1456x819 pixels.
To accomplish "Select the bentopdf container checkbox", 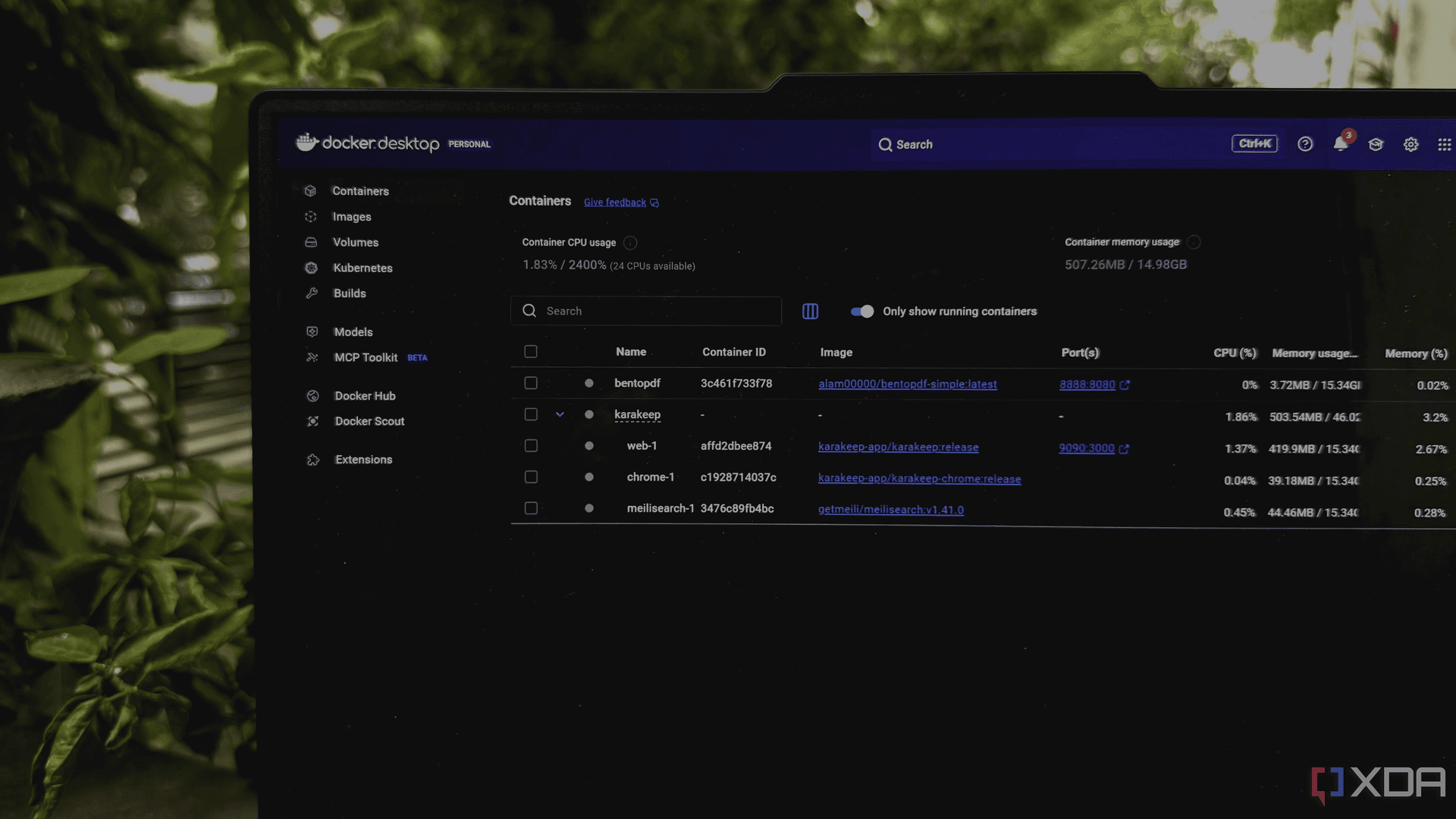I will click(531, 383).
